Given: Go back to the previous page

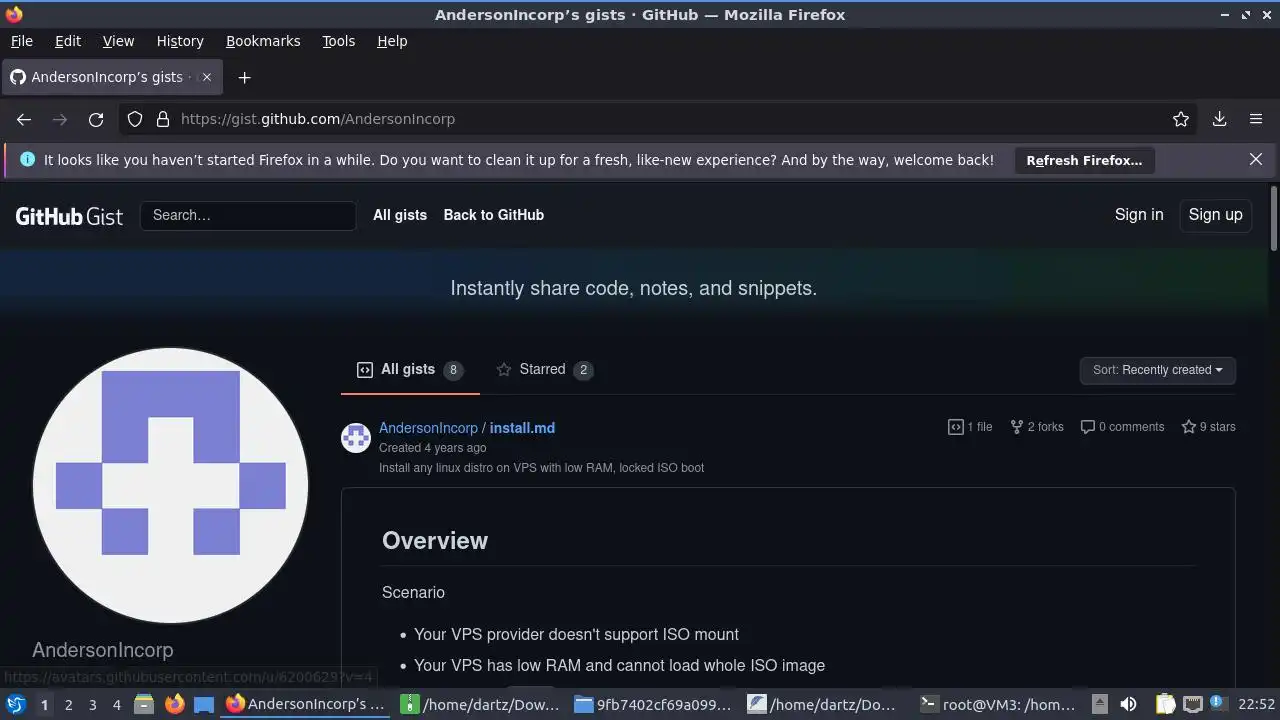Looking at the screenshot, I should [24, 119].
